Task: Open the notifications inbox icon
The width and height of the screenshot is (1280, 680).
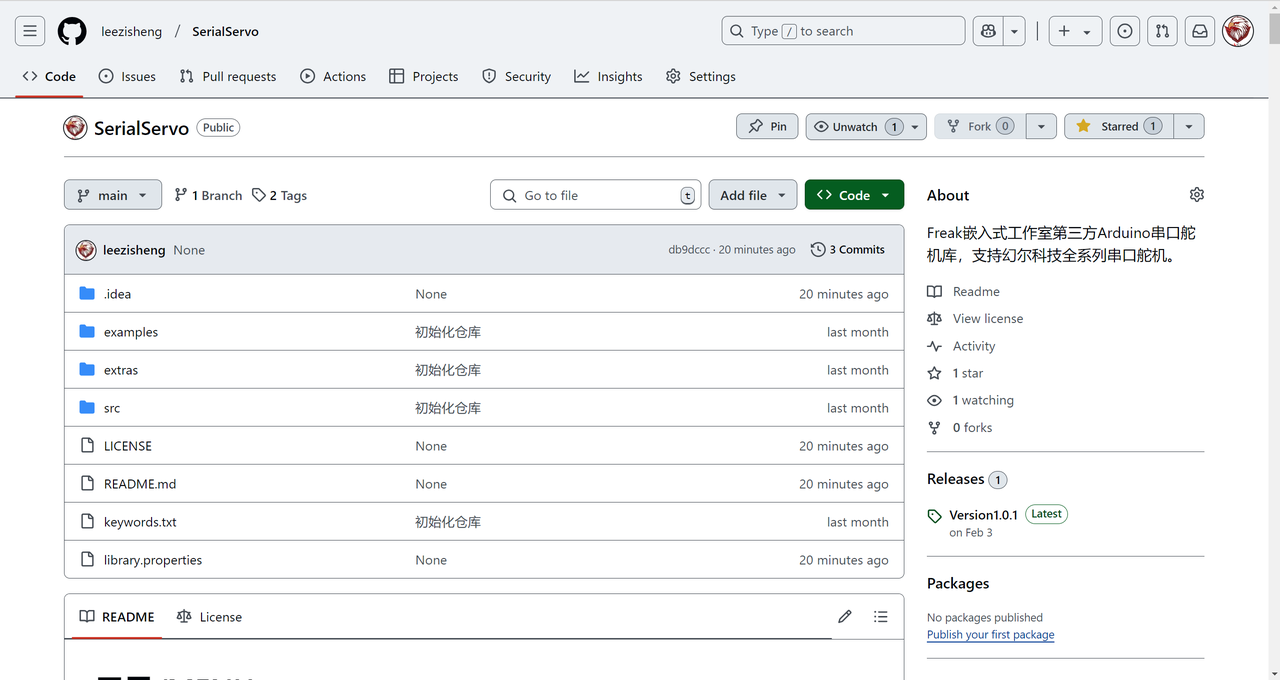Action: 1200,31
